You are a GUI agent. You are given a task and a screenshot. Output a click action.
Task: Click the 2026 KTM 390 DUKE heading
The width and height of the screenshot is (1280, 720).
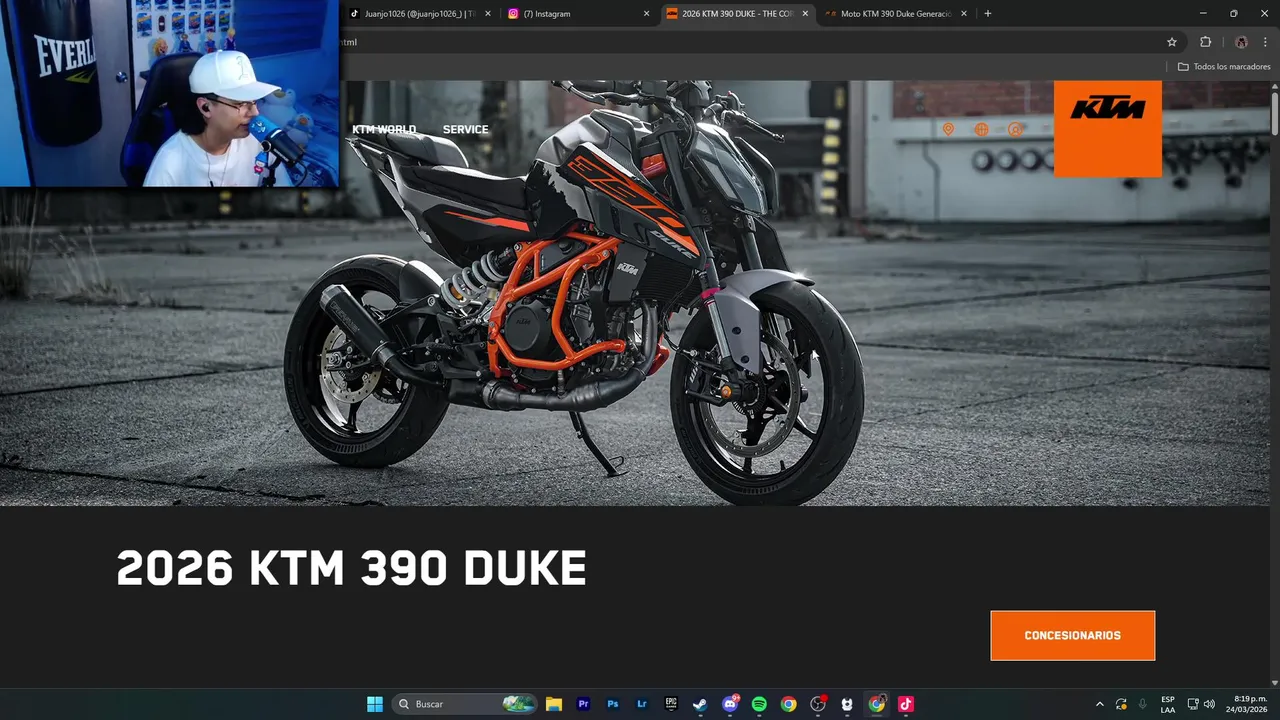(352, 568)
